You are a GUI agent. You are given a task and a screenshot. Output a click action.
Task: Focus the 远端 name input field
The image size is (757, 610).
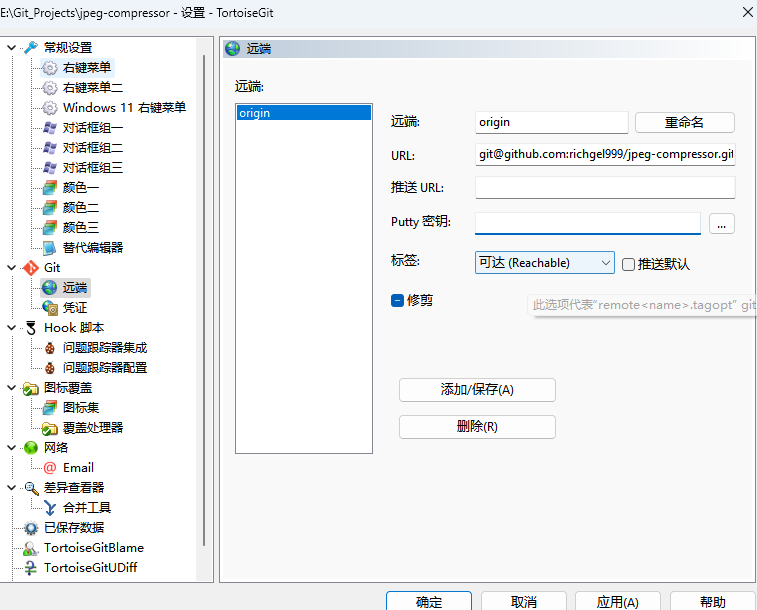[x=551, y=122]
